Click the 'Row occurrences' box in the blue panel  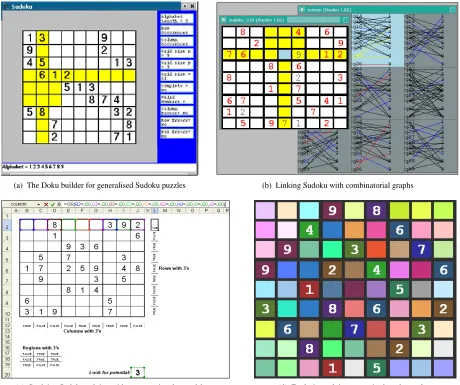(176, 30)
